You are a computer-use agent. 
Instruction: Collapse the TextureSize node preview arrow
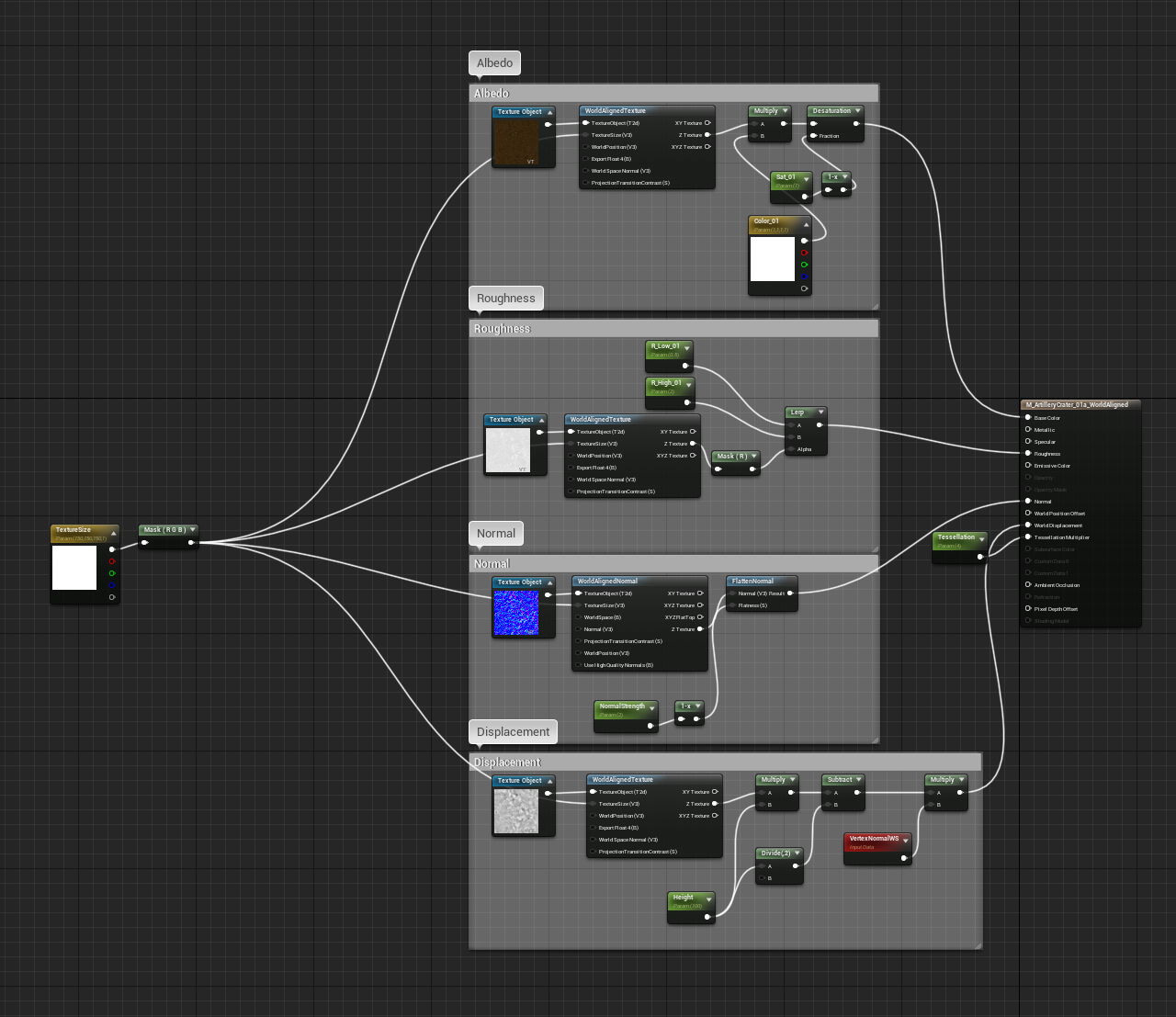pos(114,533)
